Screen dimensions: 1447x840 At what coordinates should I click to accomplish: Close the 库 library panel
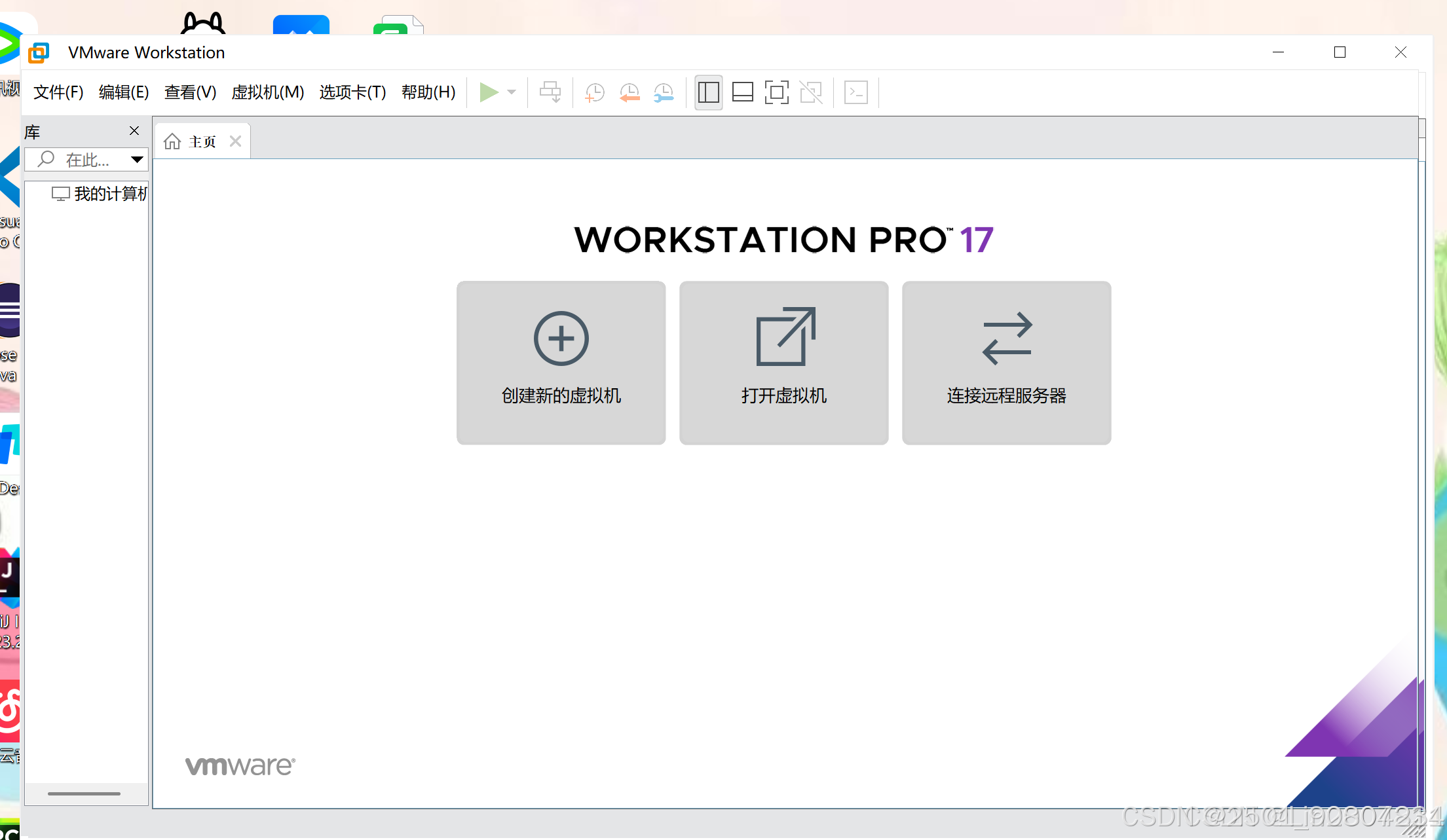[x=134, y=131]
